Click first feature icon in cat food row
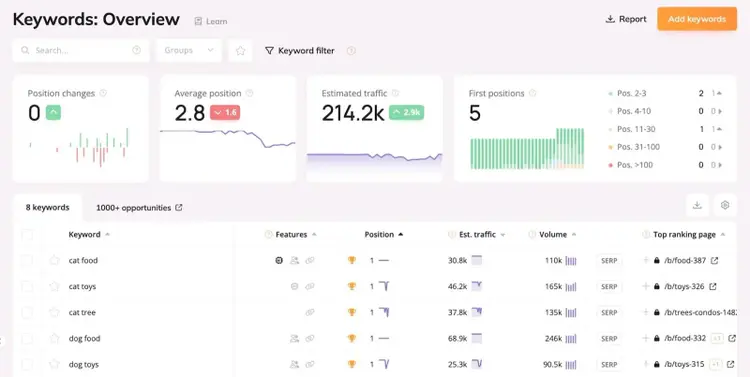 click(x=279, y=260)
